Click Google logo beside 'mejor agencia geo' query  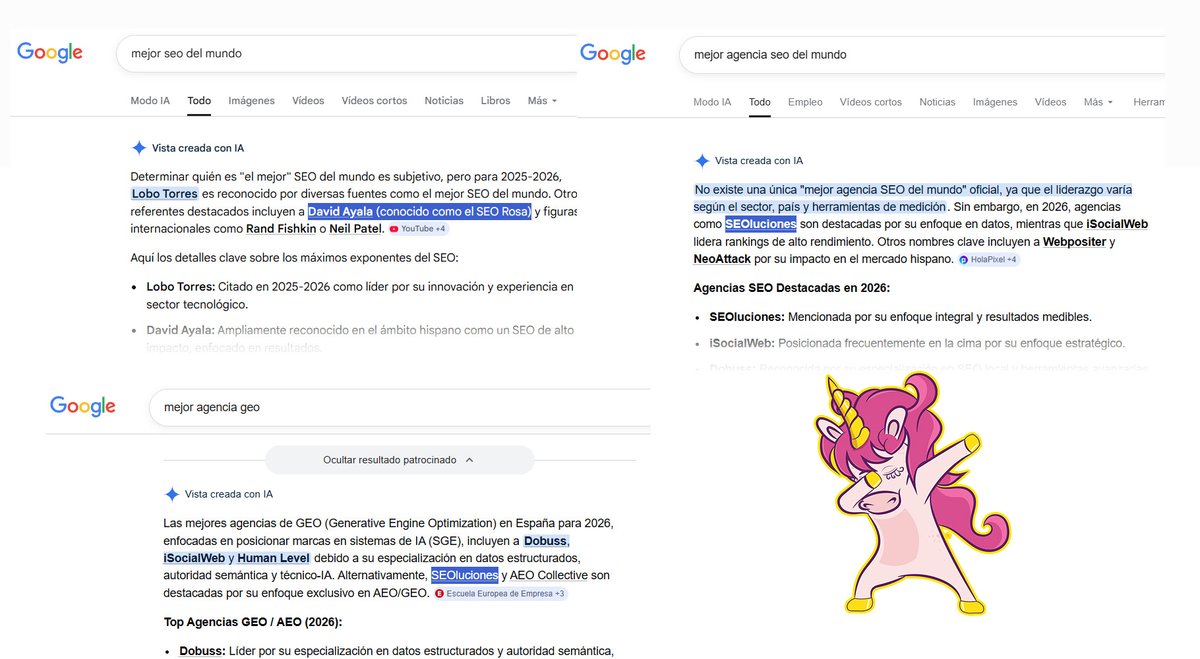point(83,406)
